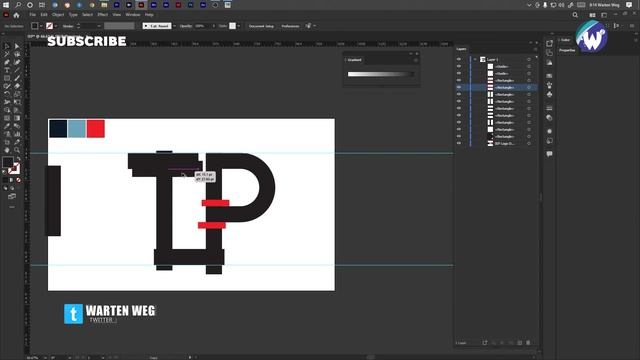Screen dimensions: 640x360
Task: Toggle visibility of the BIP Logo sublayer
Action: (x=459, y=143)
